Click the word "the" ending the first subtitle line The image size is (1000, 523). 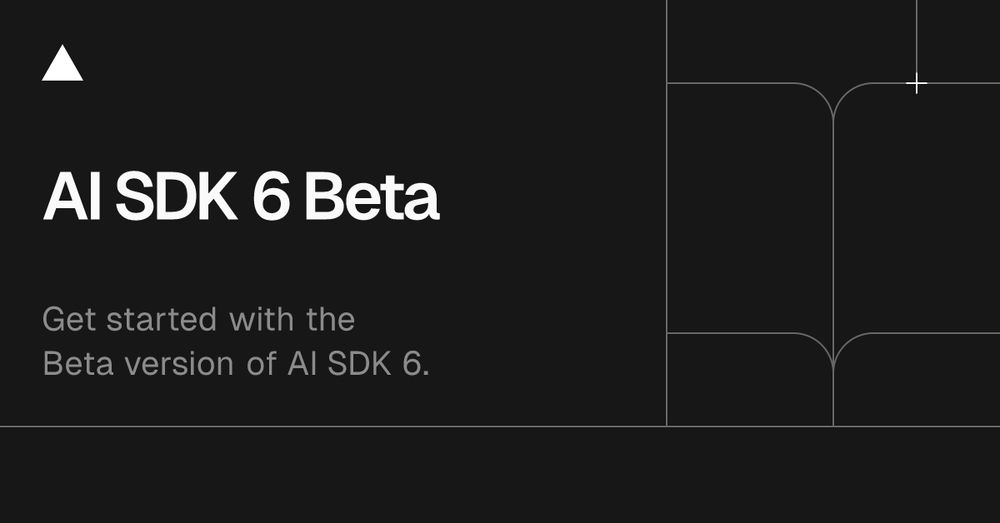pos(330,319)
